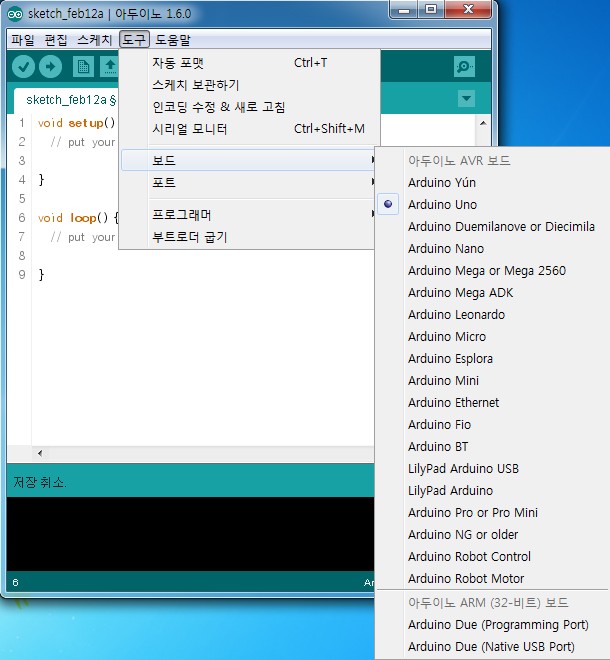Minimize the Arduino IDE window

[404, 10]
